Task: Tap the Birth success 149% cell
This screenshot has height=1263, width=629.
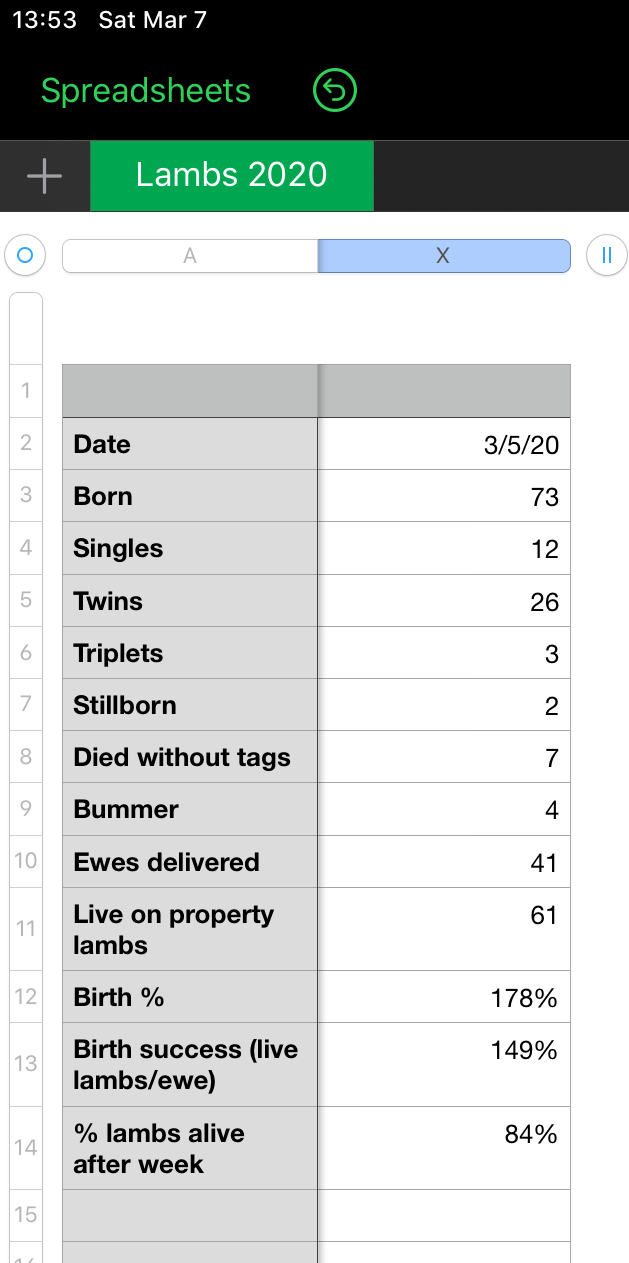Action: coord(444,1064)
